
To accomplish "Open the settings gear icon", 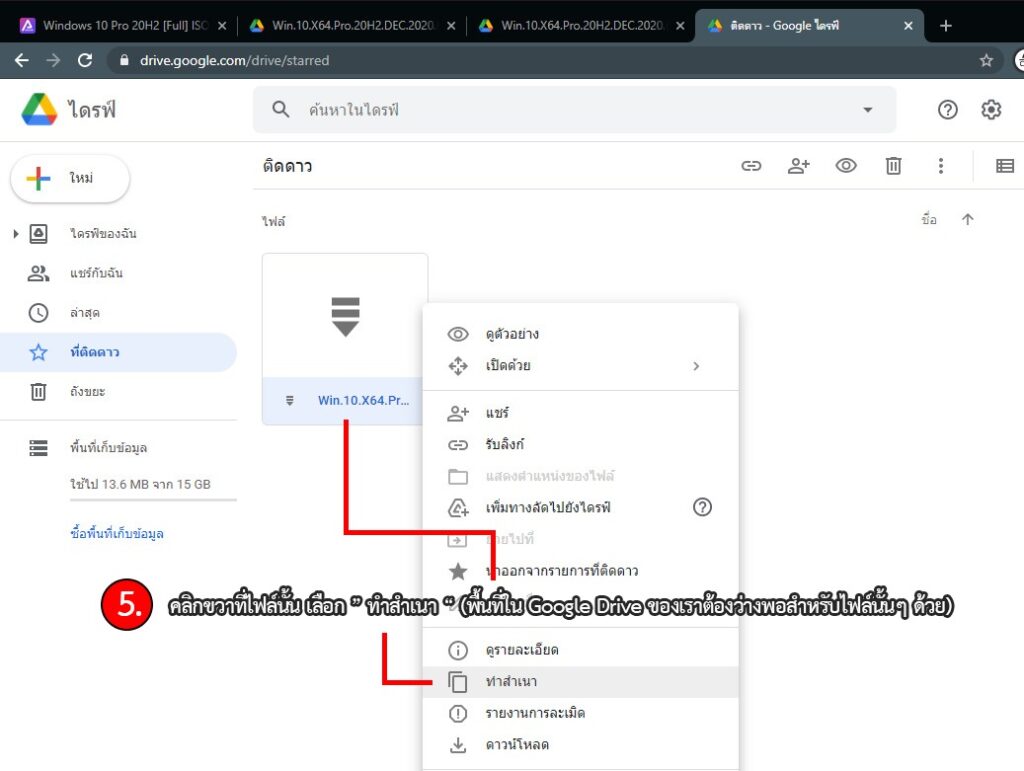I will coord(991,110).
